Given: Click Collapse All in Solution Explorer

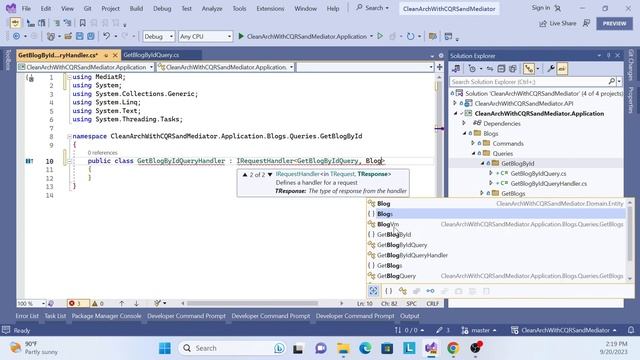Looking at the screenshot, I should (x=501, y=69).
